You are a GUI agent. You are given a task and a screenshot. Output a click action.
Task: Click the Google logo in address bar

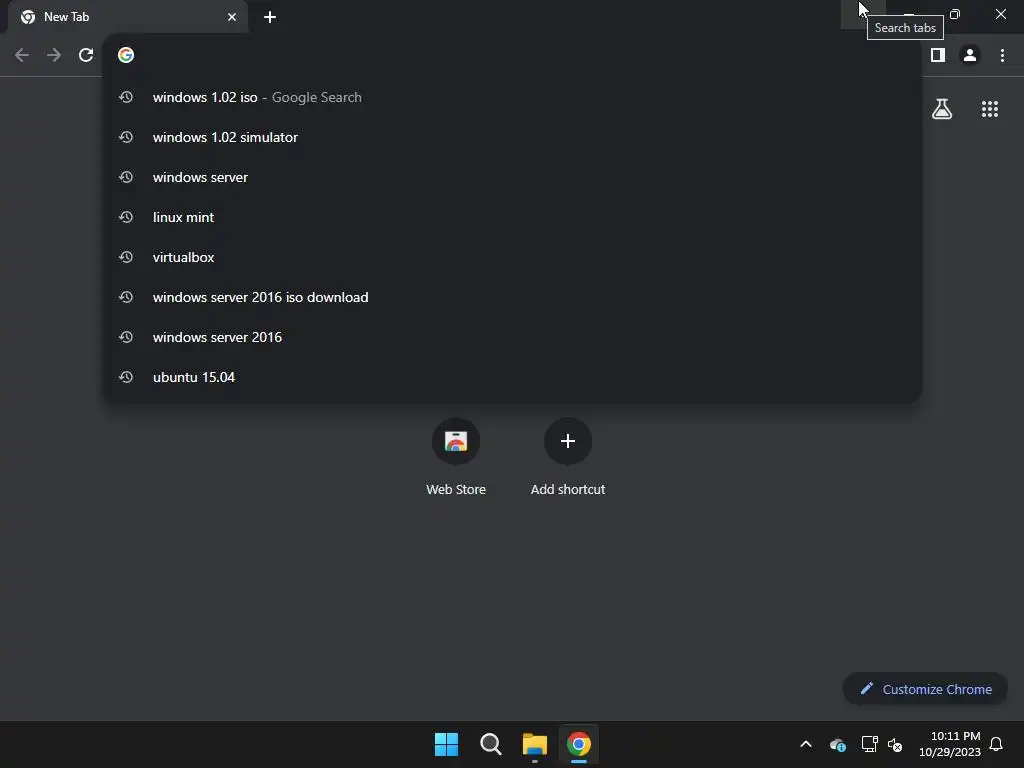click(x=126, y=55)
